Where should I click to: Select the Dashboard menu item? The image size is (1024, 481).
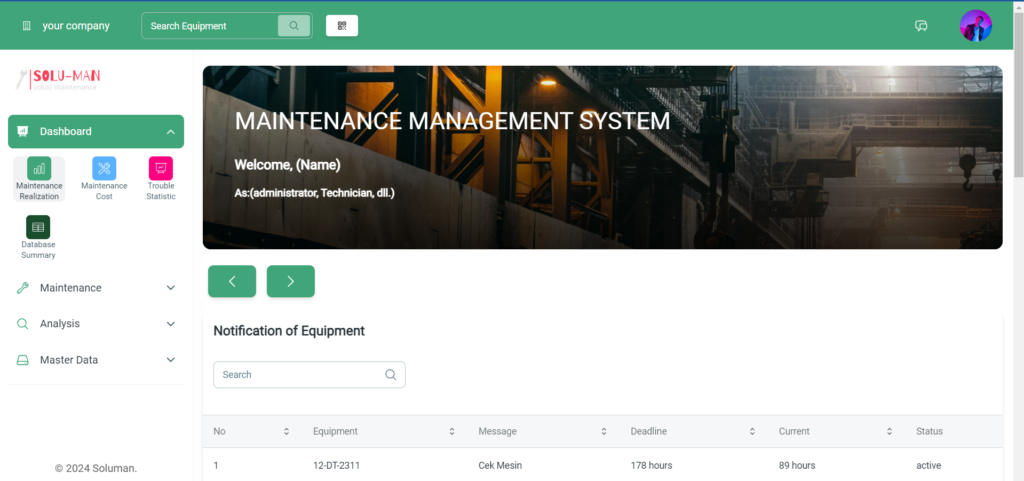(x=96, y=132)
